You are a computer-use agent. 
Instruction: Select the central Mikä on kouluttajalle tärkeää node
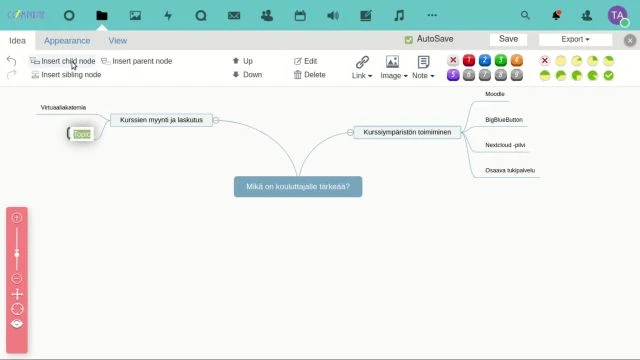coord(298,187)
